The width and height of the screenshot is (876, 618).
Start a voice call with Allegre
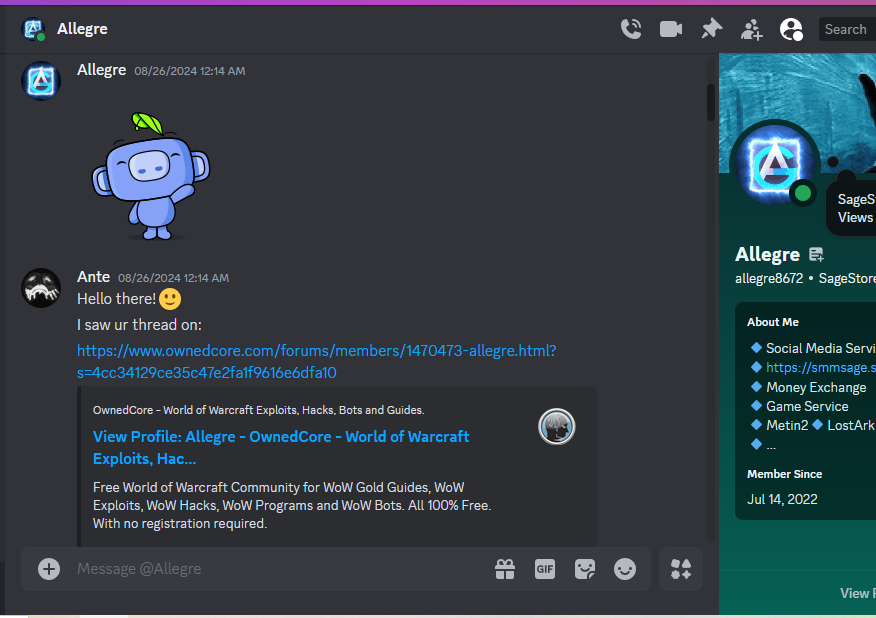631,29
